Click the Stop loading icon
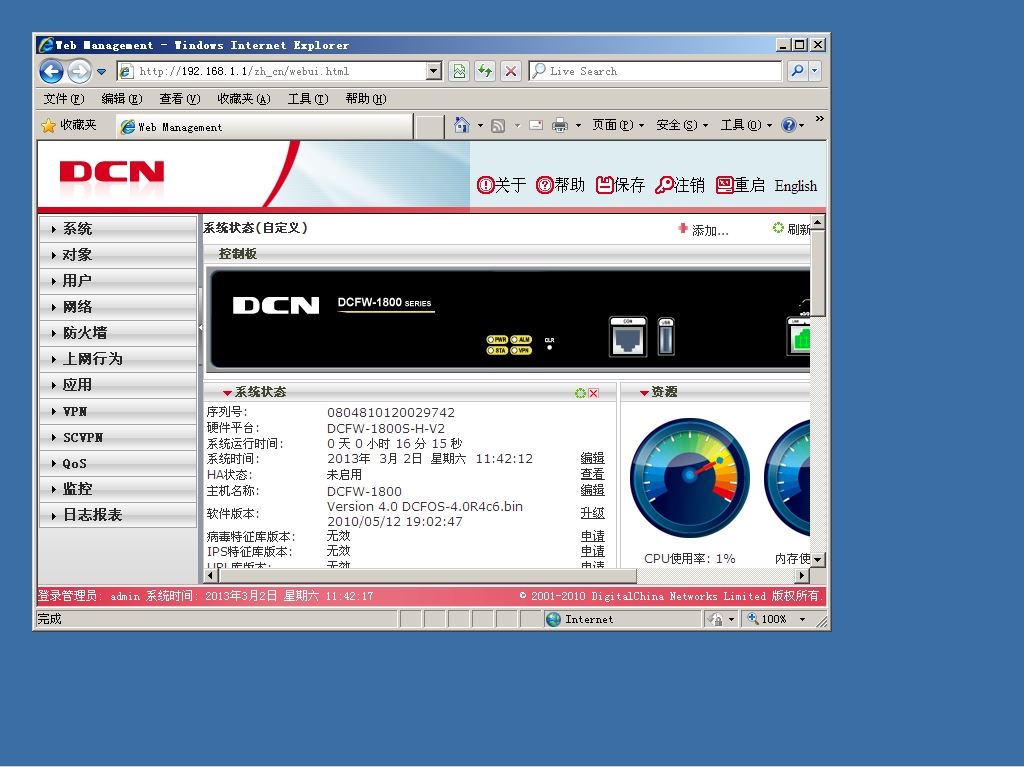Screen dimensions: 1024x768 [x=511, y=71]
